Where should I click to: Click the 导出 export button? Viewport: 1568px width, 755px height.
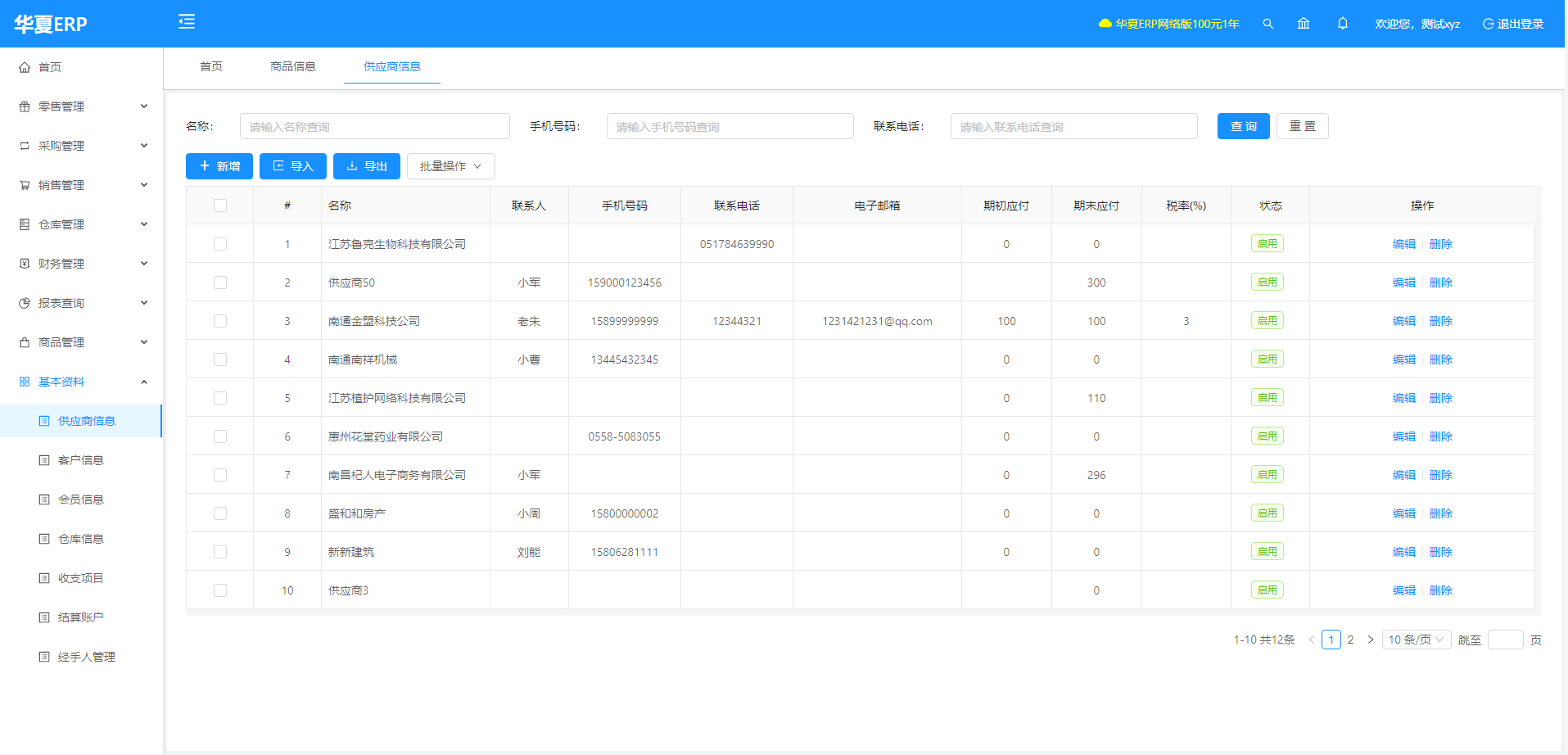coord(367,166)
